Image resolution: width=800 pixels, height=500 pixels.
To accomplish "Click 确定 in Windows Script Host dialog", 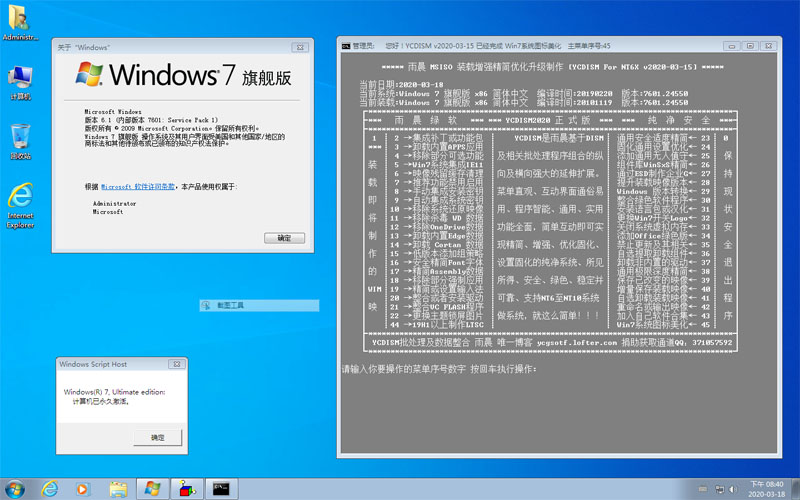I will pyautogui.click(x=158, y=437).
